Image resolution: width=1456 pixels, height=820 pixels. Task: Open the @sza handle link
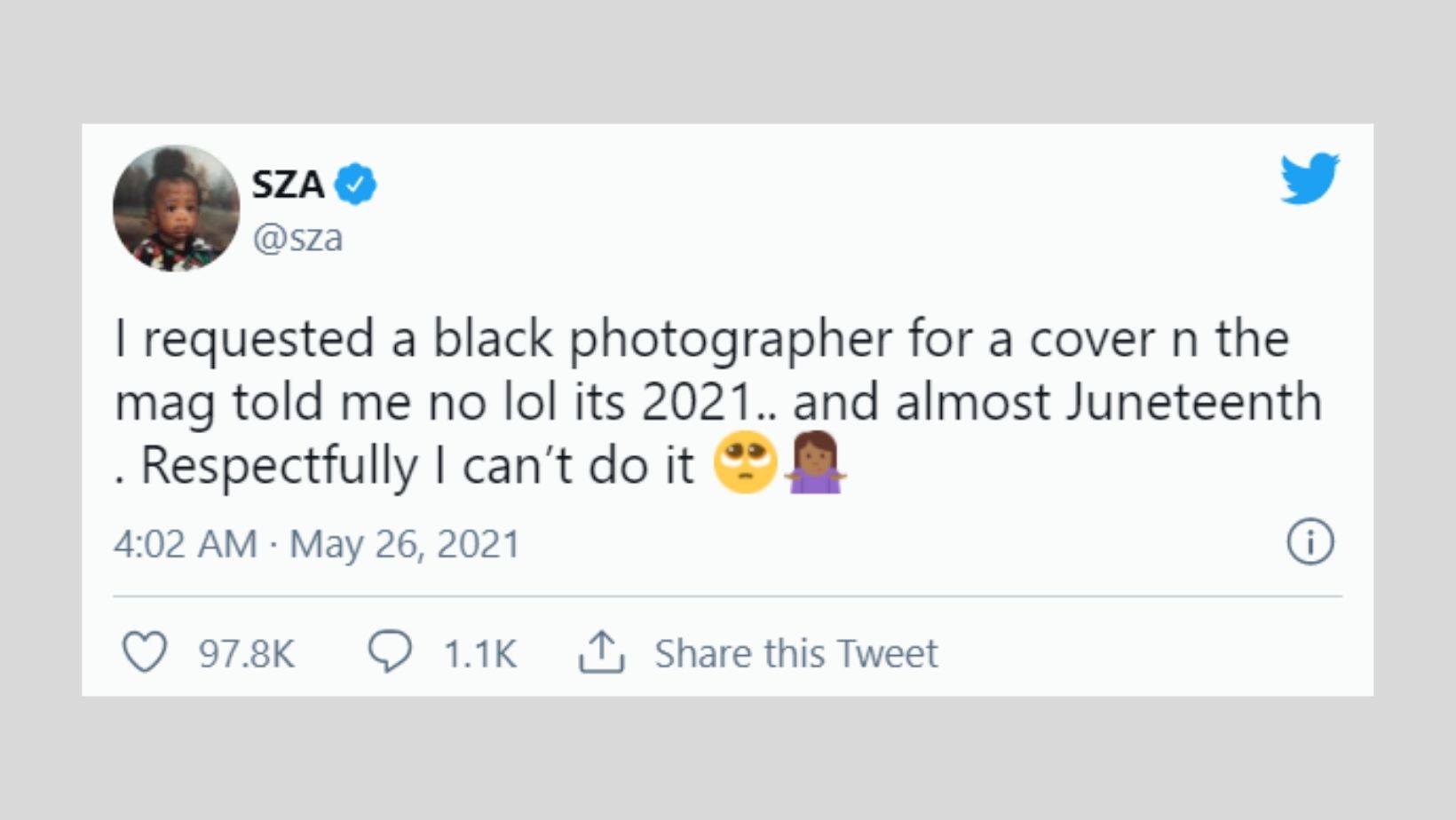pos(297,238)
